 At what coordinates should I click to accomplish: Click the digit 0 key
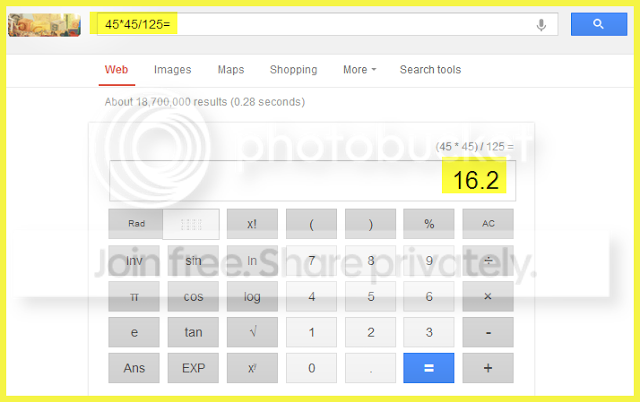point(311,368)
